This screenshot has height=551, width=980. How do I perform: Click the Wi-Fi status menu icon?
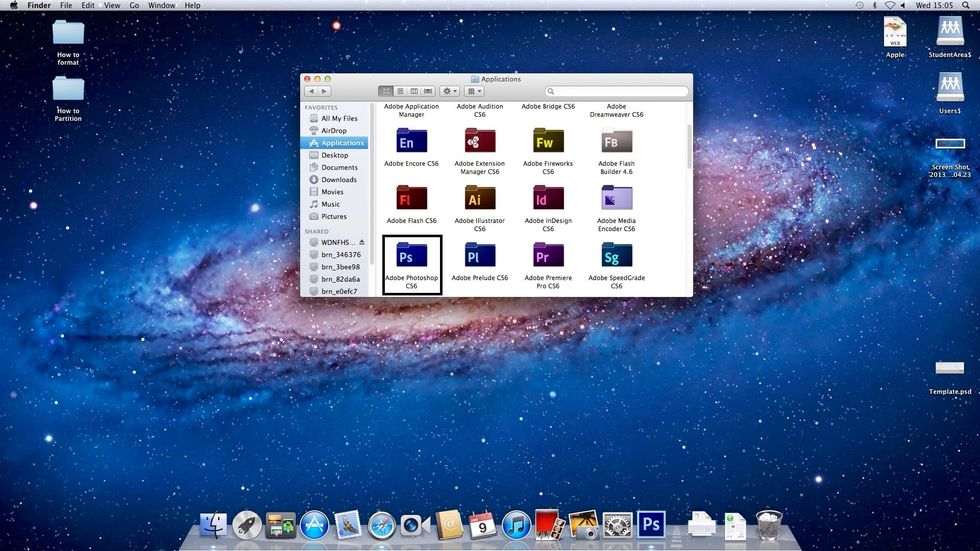(889, 5)
